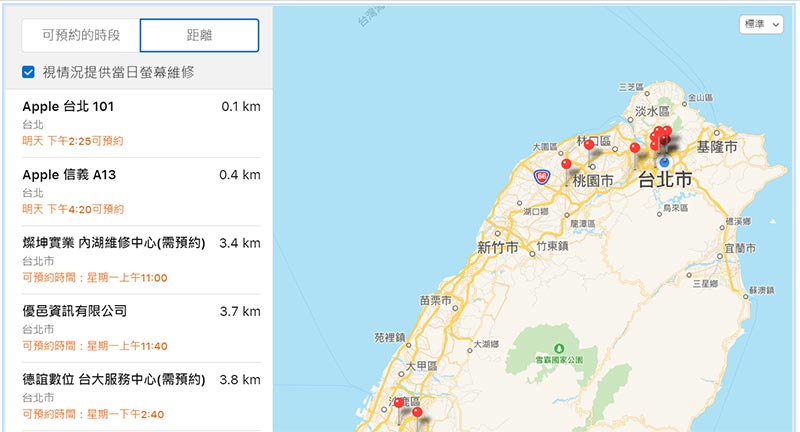Image resolution: width=800 pixels, height=432 pixels.
Task: Click the 三芝區 map label
Action: click(x=631, y=87)
